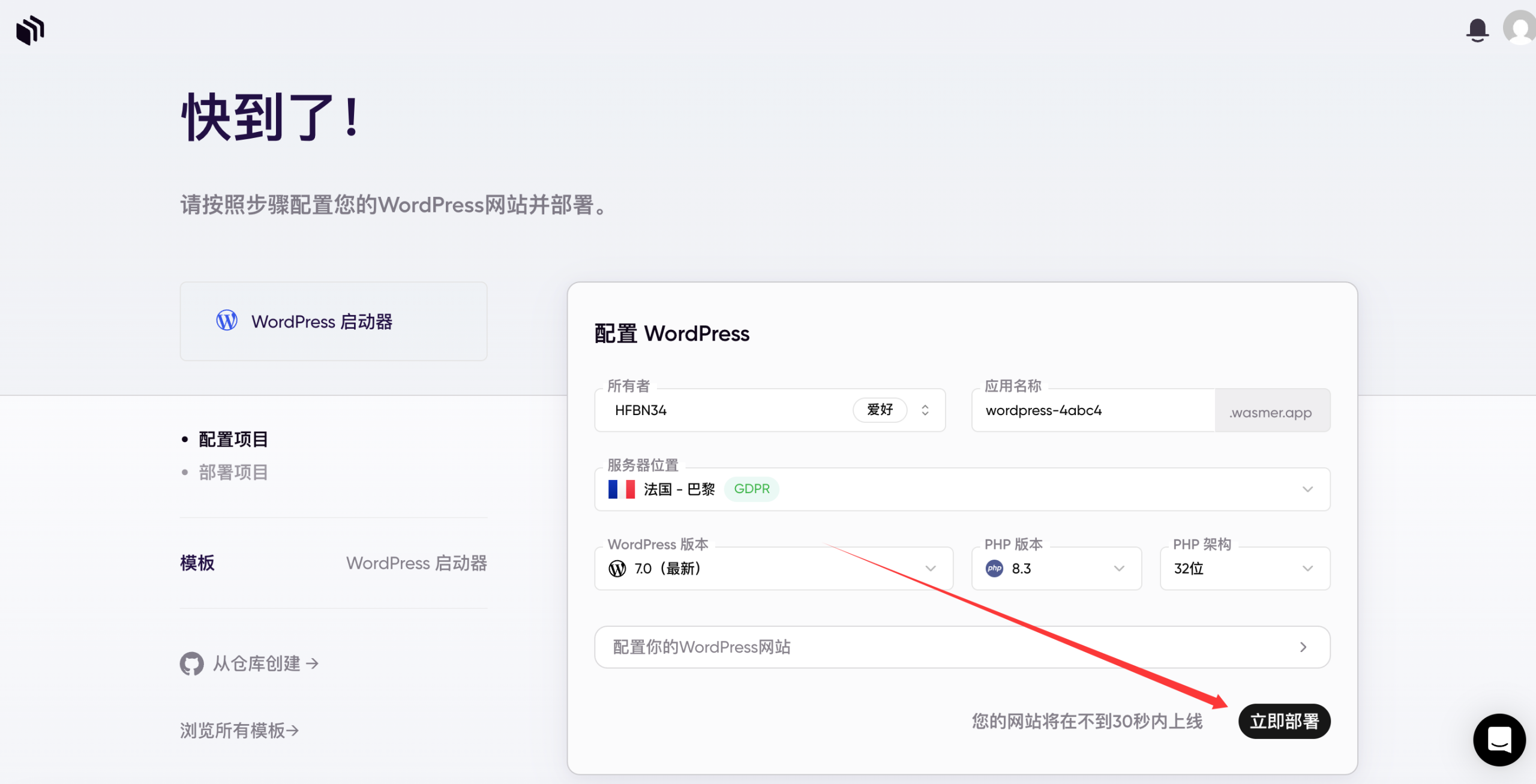Click the HFBN34 owner name

[641, 410]
